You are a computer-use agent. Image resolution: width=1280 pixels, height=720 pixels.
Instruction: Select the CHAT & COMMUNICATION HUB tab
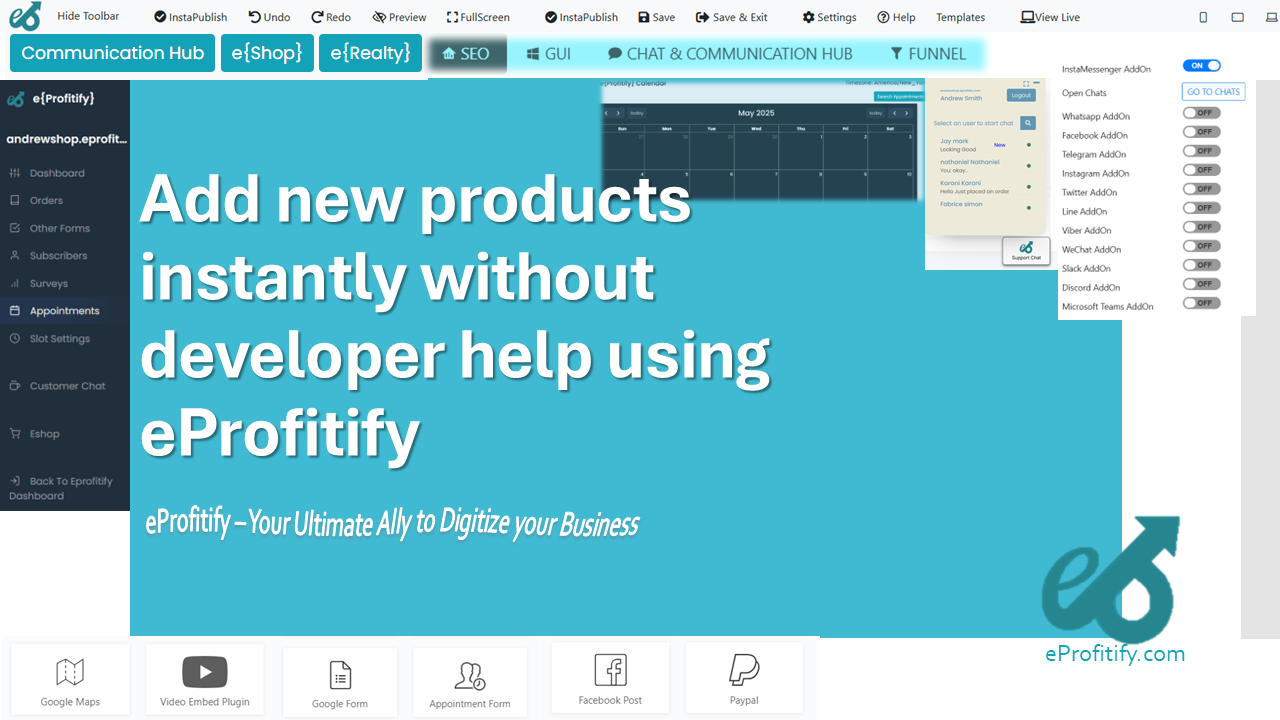click(x=730, y=54)
